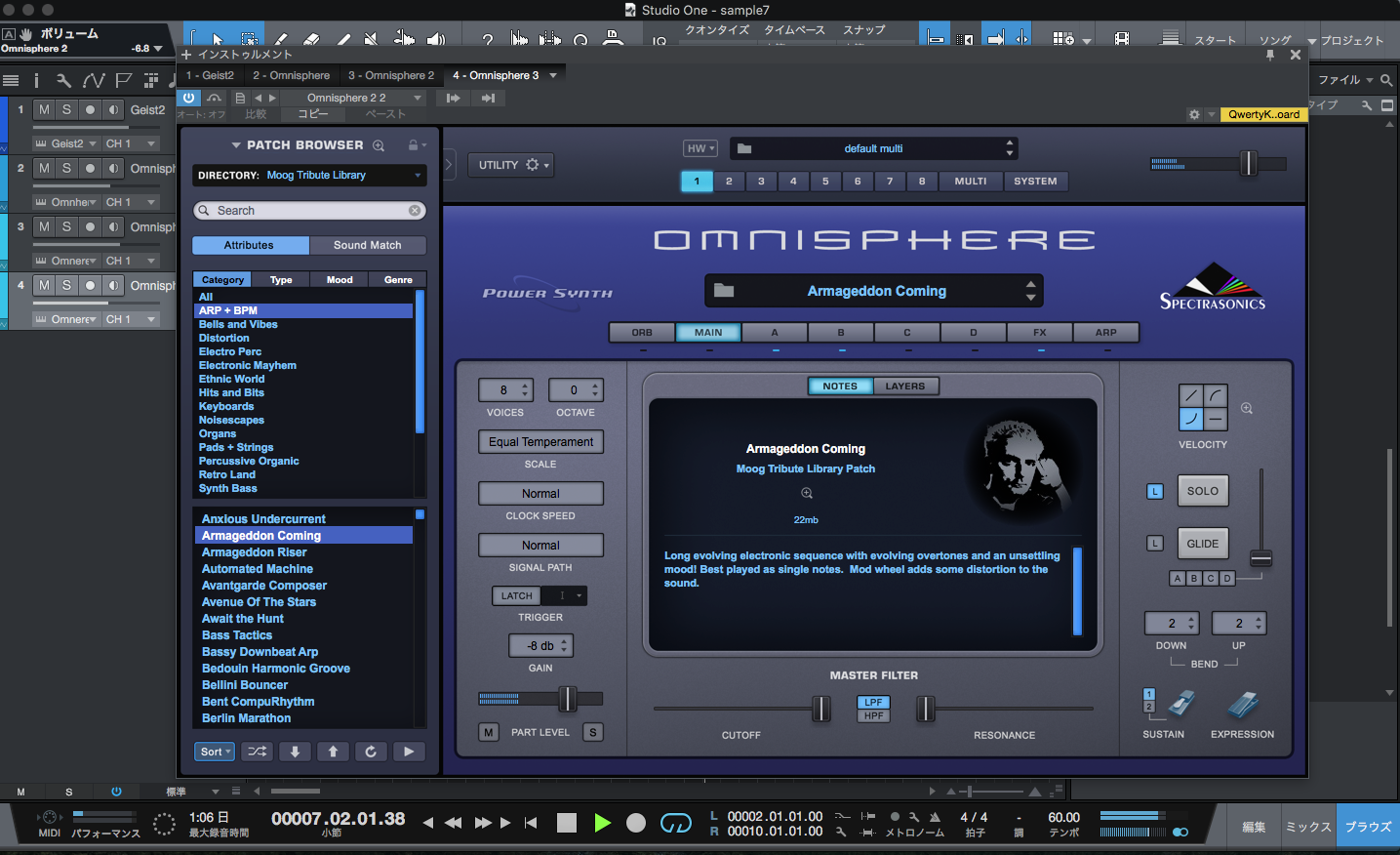Open the Equal Temperament scale dropdown

pyautogui.click(x=540, y=442)
